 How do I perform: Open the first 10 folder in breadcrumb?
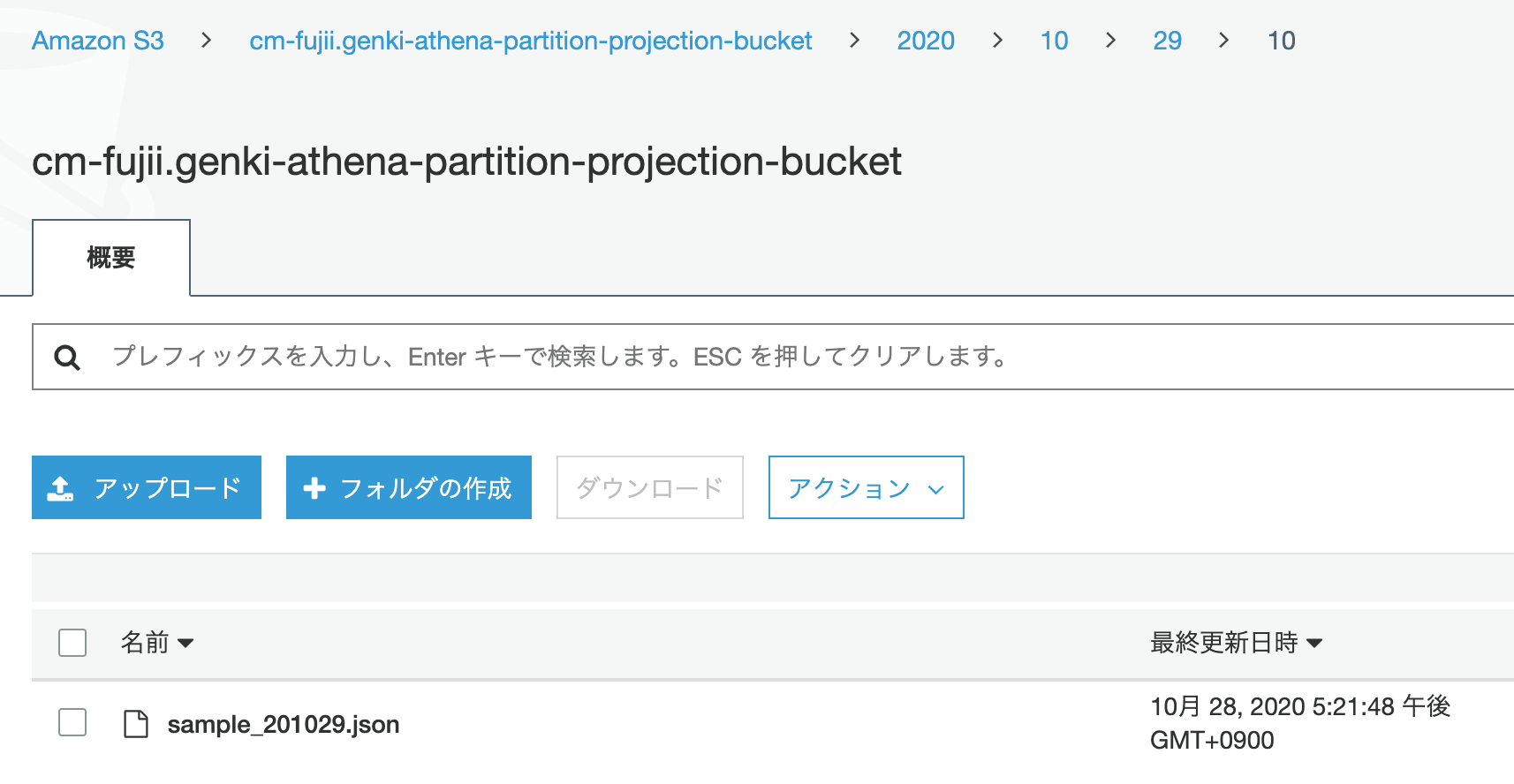click(1054, 40)
